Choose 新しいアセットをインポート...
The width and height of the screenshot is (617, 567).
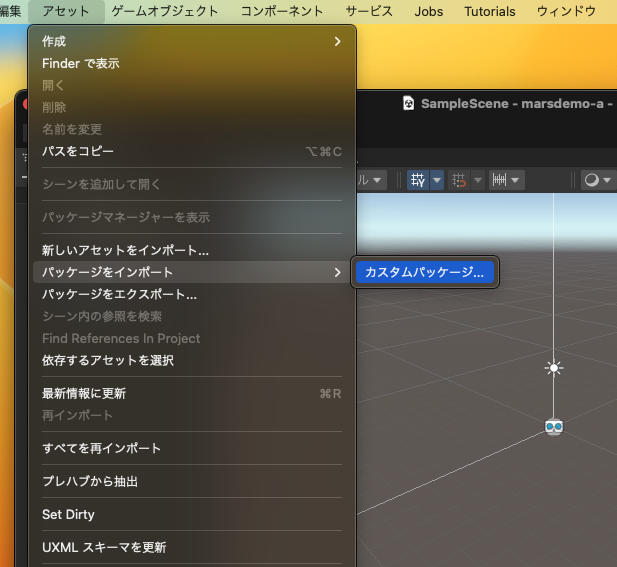tap(192, 250)
